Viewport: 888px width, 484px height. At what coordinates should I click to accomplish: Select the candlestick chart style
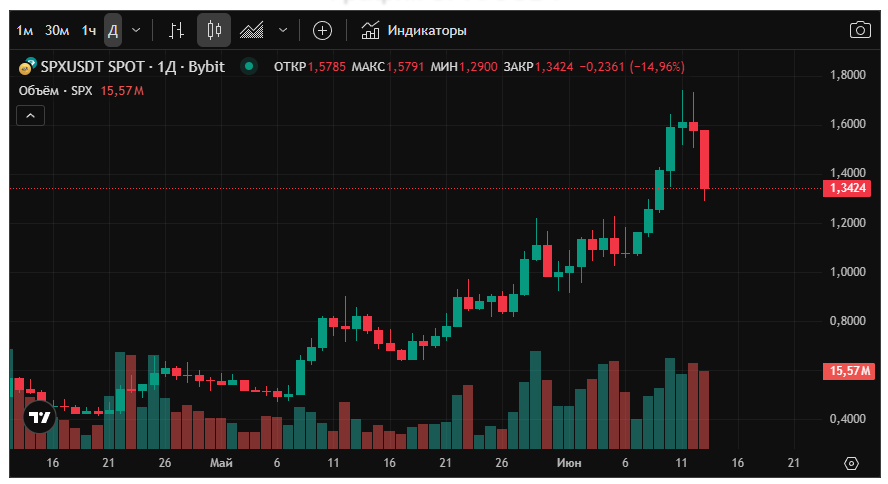[214, 31]
